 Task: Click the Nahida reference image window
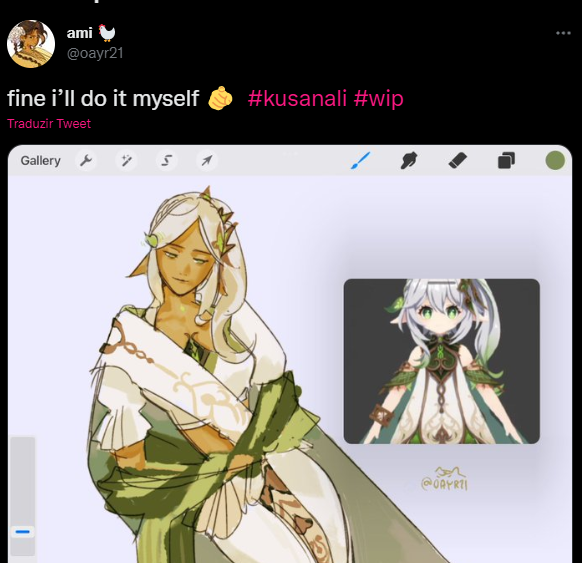[442, 361]
